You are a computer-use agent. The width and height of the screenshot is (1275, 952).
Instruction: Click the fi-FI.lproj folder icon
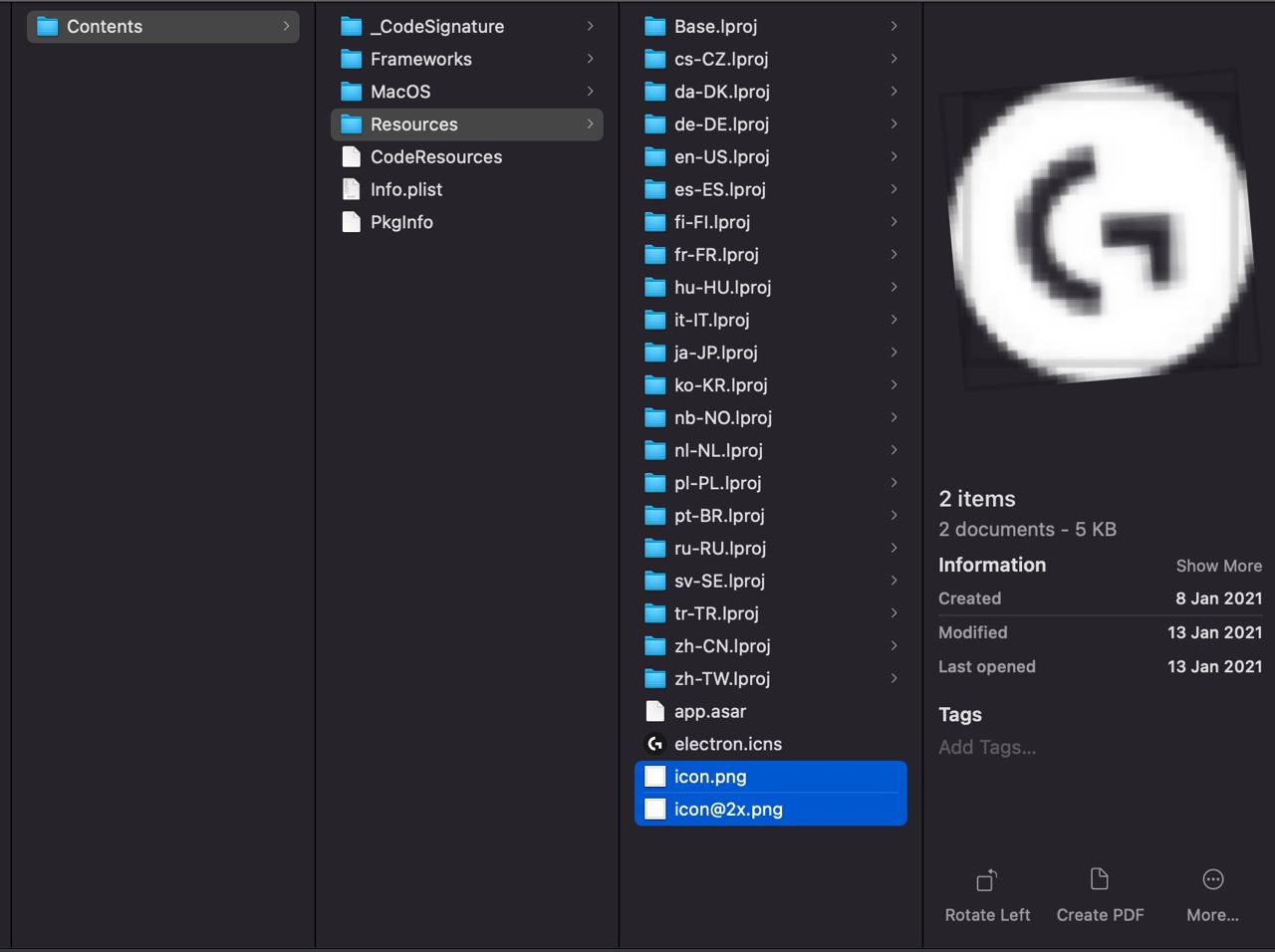[x=654, y=222]
